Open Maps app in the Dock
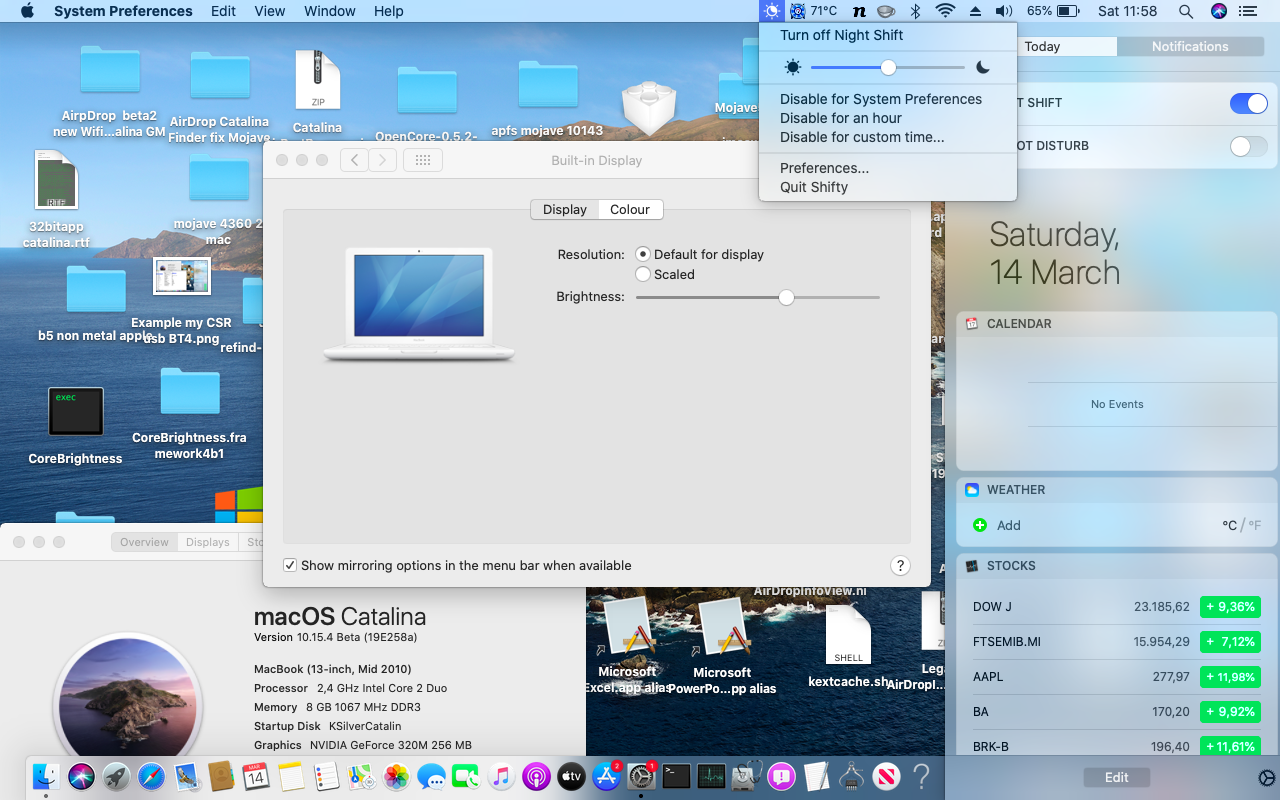Screen dimensions: 1280x800 (361, 776)
